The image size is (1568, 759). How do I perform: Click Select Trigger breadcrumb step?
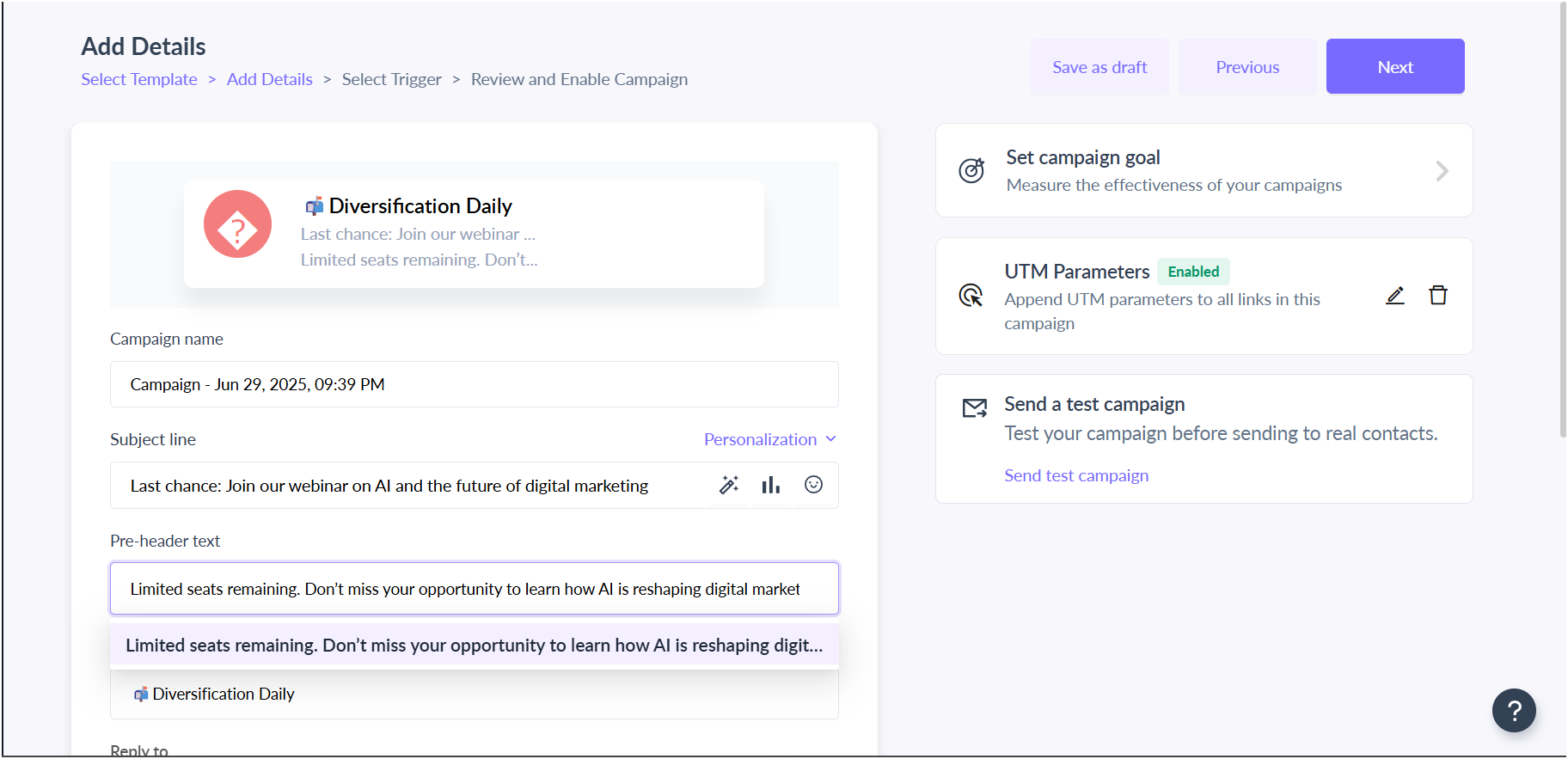tap(392, 79)
